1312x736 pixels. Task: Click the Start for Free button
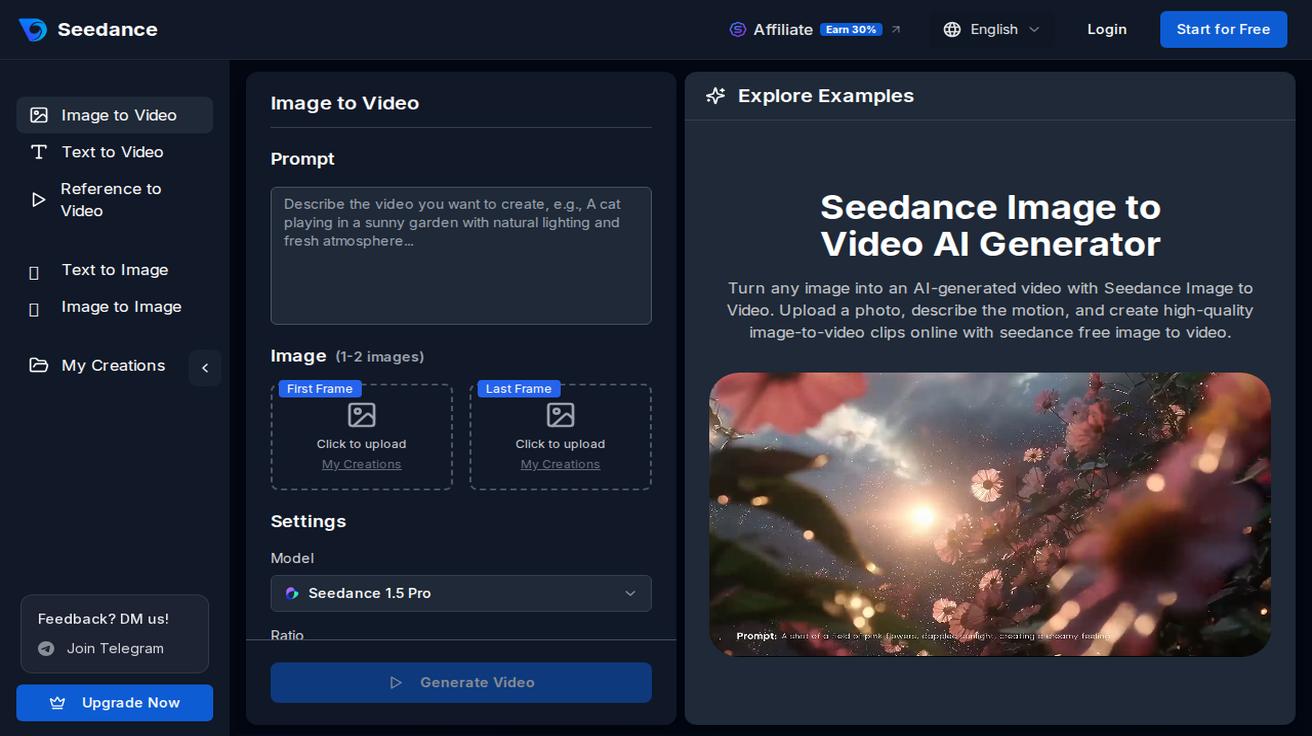click(x=1223, y=30)
